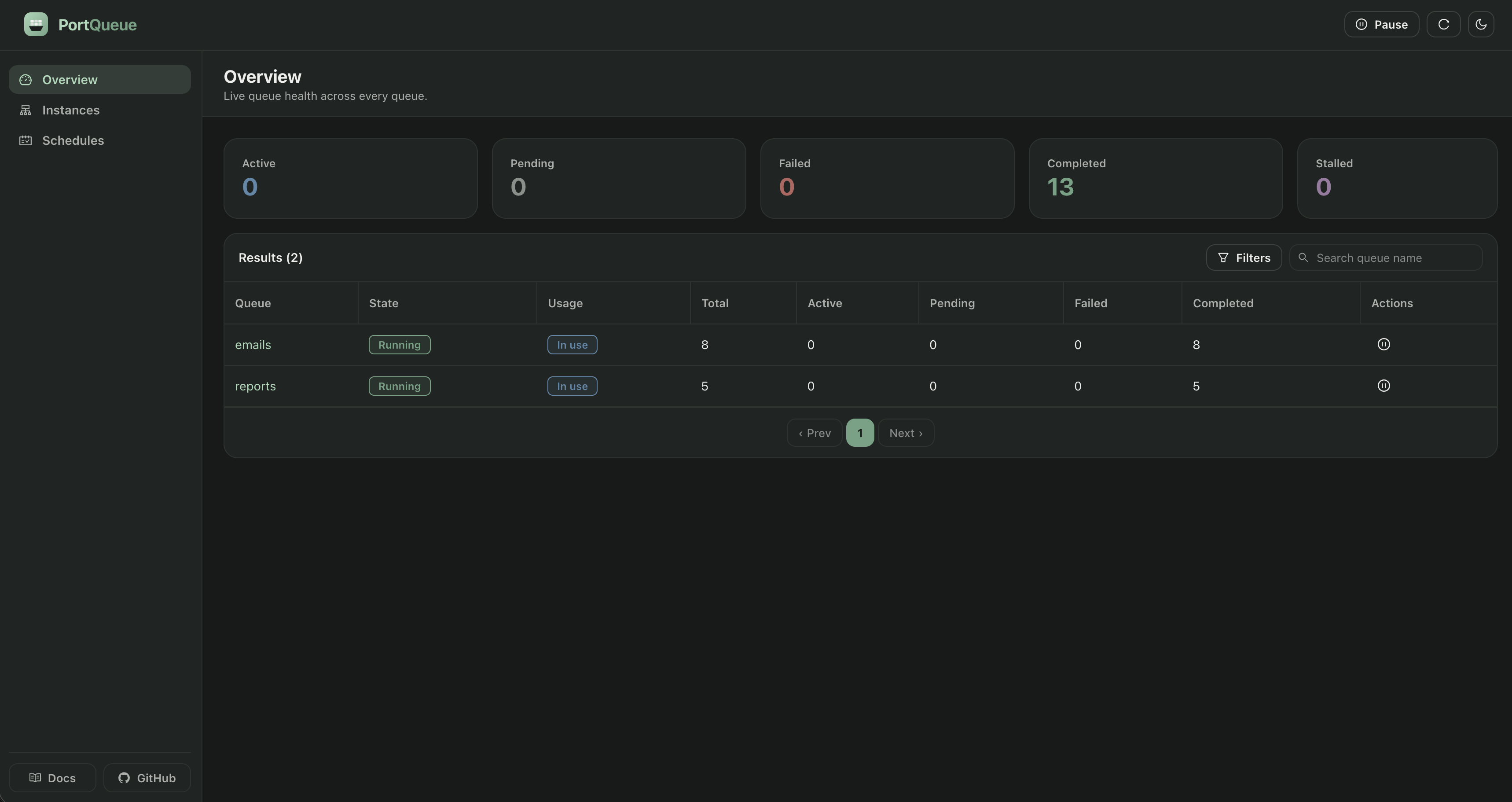This screenshot has height=802, width=1512.
Task: Click Running badge in reports row
Action: point(399,386)
